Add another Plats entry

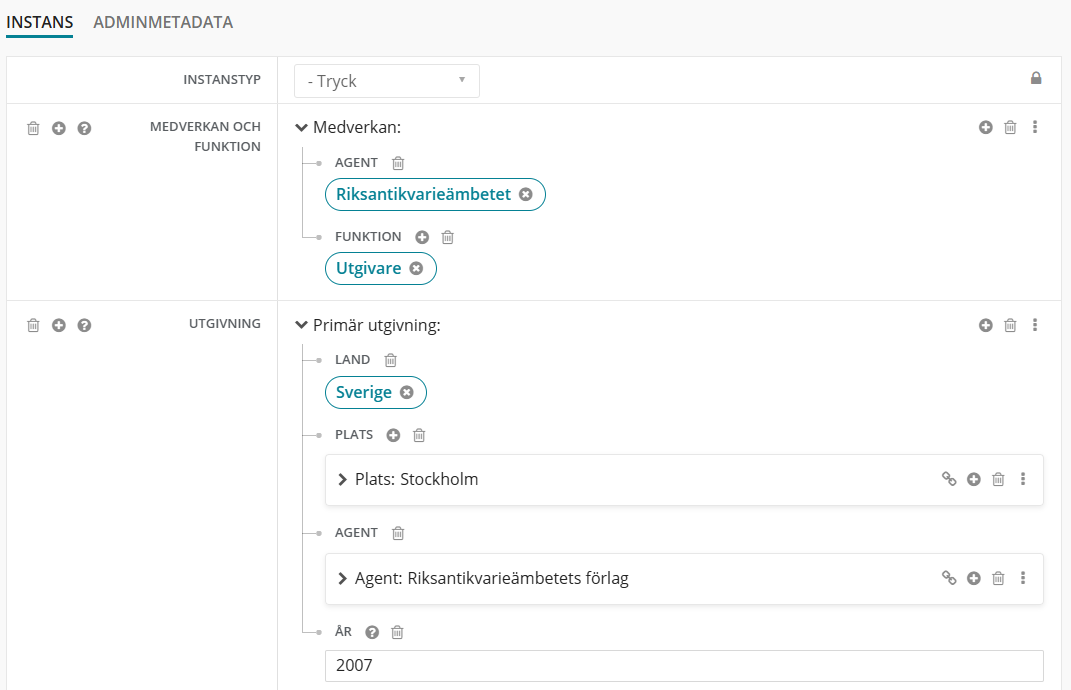(x=393, y=435)
